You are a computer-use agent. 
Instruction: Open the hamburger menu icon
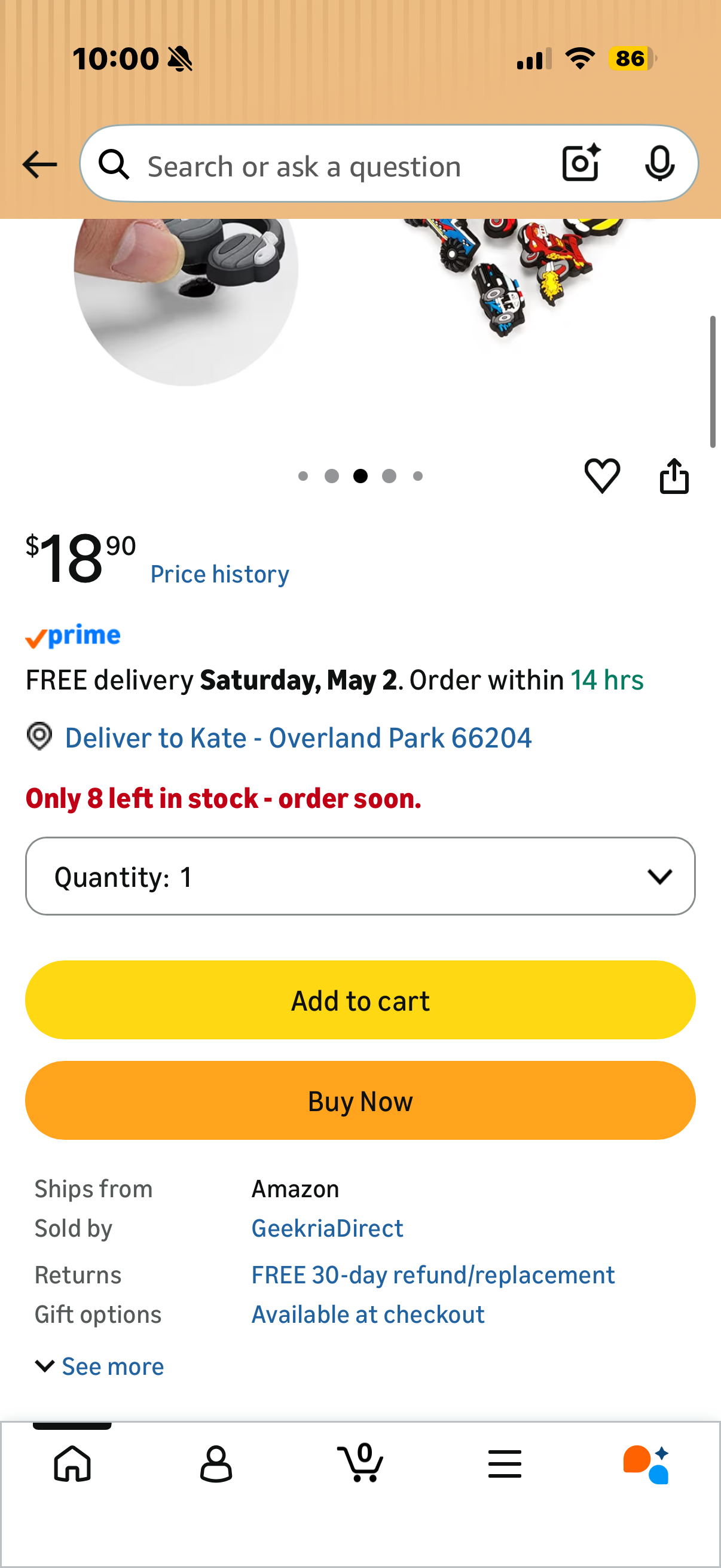tap(505, 1463)
